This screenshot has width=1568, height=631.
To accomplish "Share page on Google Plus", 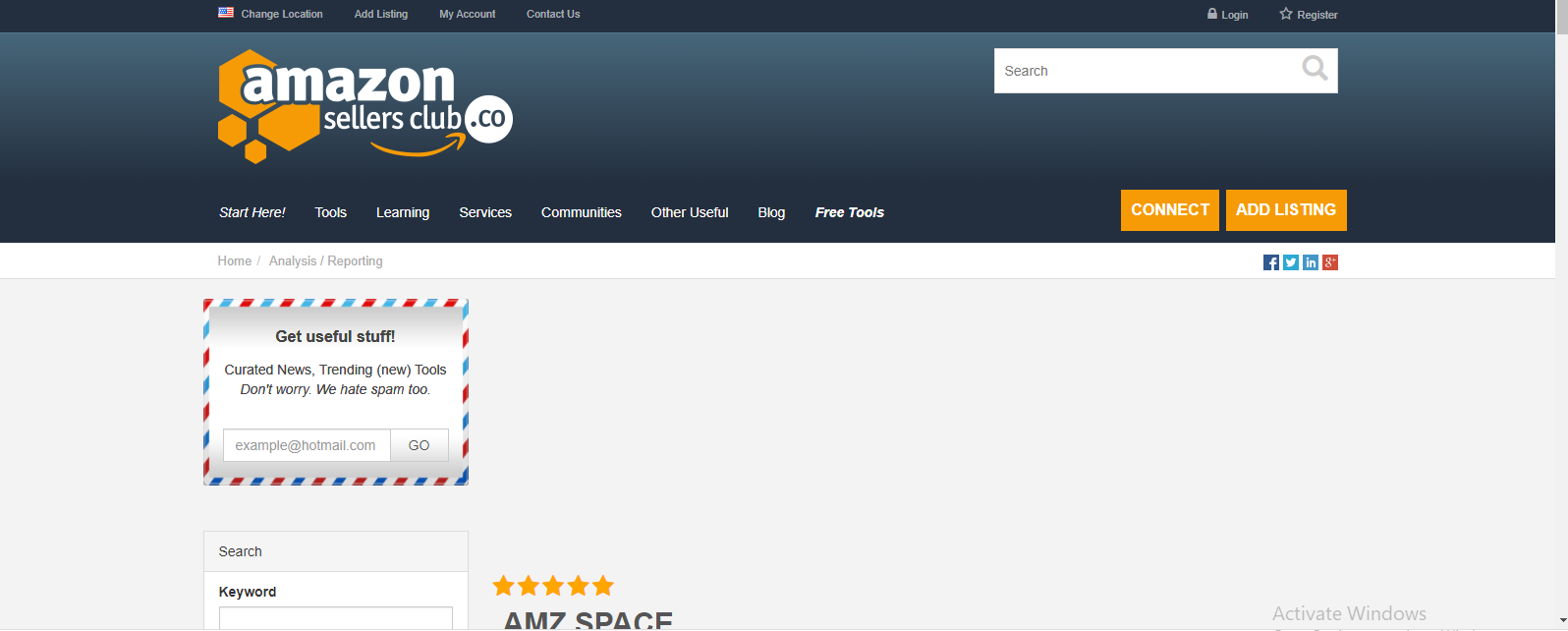I will [1330, 262].
